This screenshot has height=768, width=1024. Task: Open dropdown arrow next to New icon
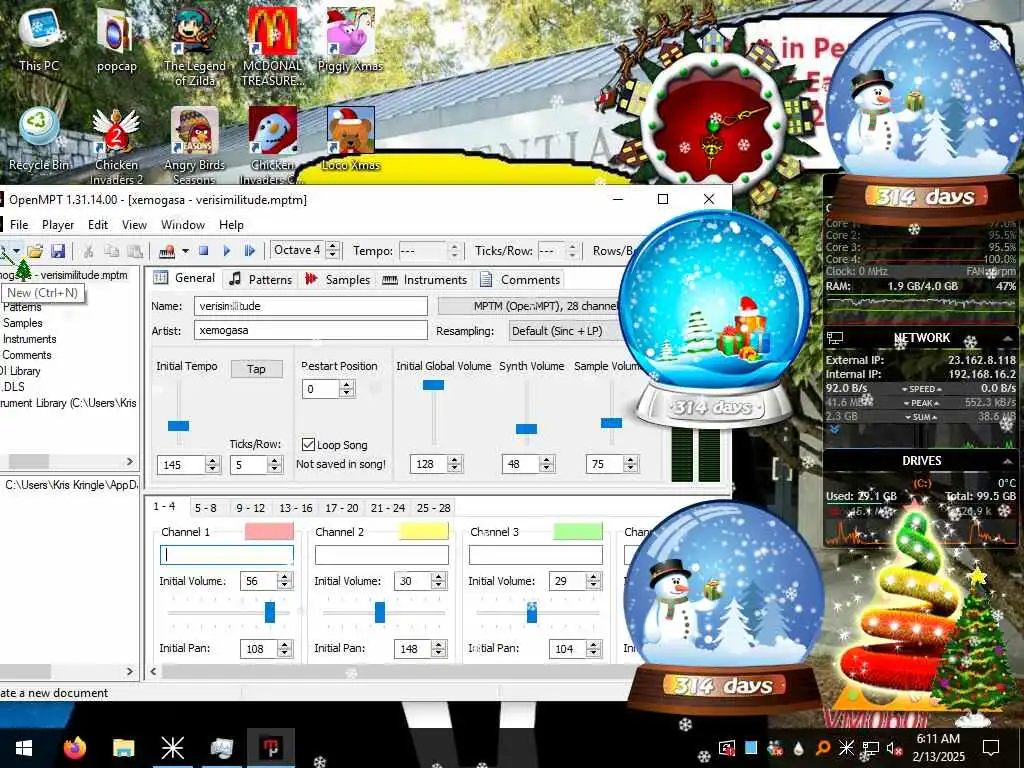tap(16, 251)
